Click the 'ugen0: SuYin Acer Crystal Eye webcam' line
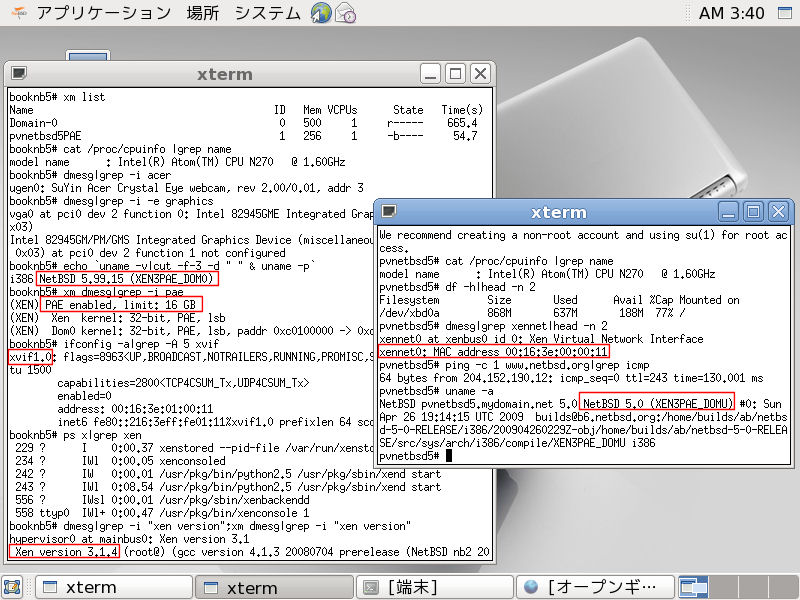Image resolution: width=800 pixels, height=600 pixels. [x=187, y=188]
